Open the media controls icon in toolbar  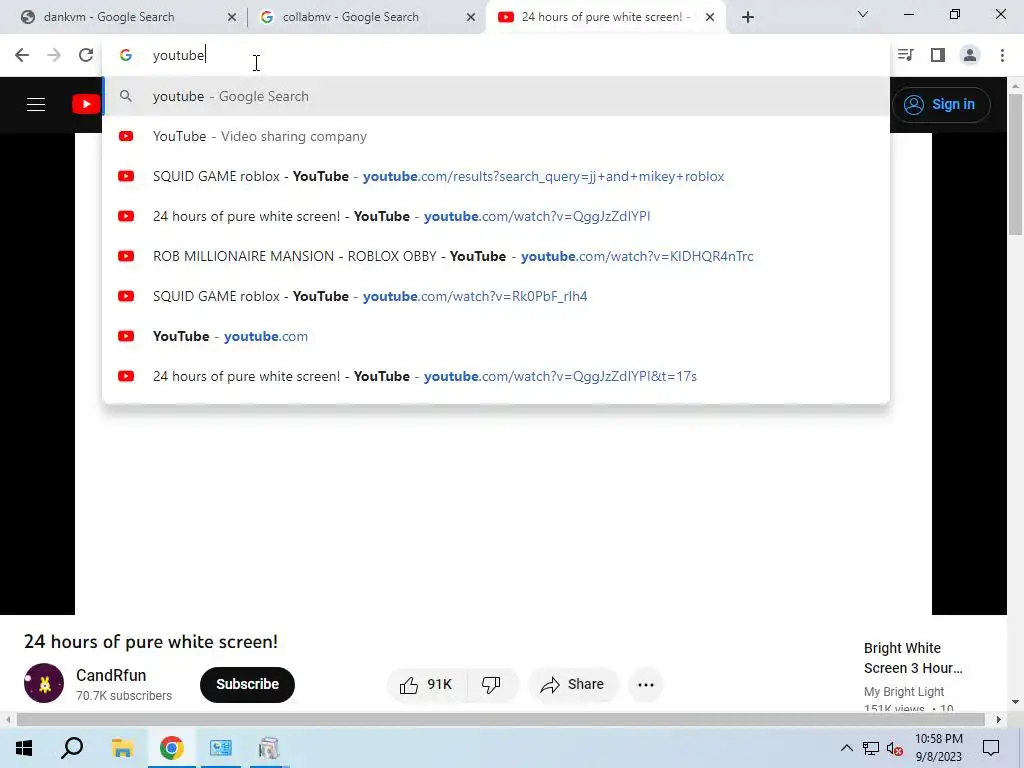pyautogui.click(x=905, y=55)
